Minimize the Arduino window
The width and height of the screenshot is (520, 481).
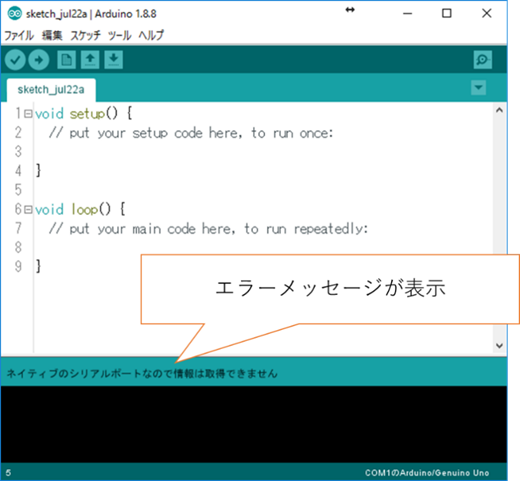click(407, 14)
